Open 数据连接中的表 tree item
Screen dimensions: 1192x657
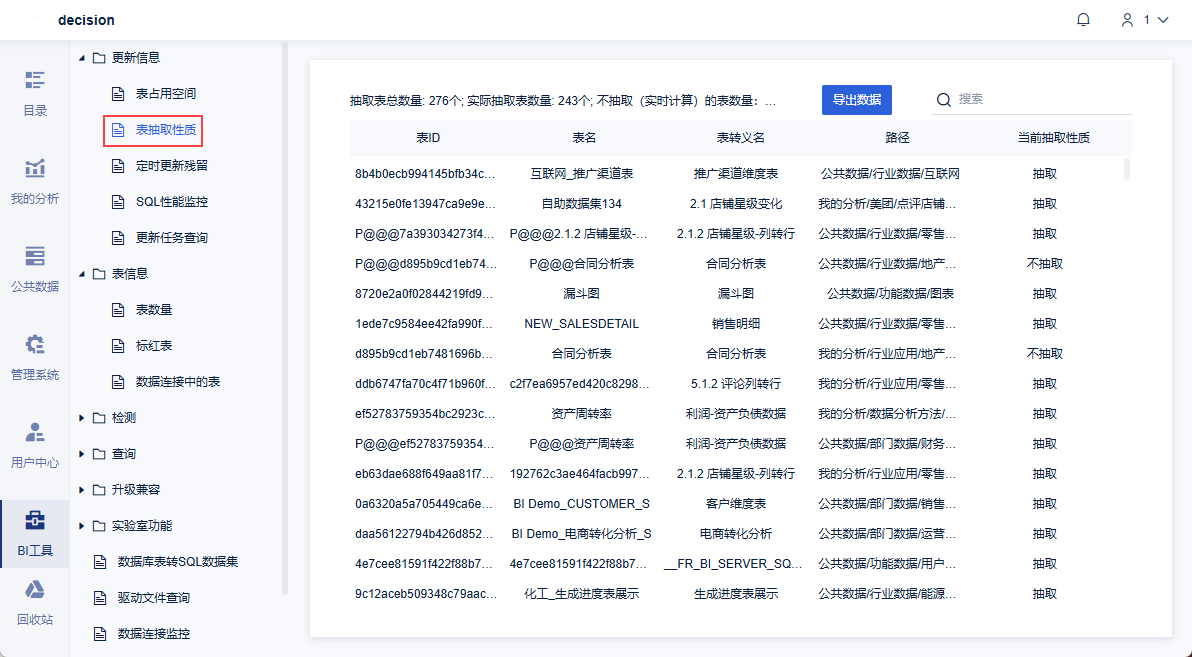(x=178, y=382)
